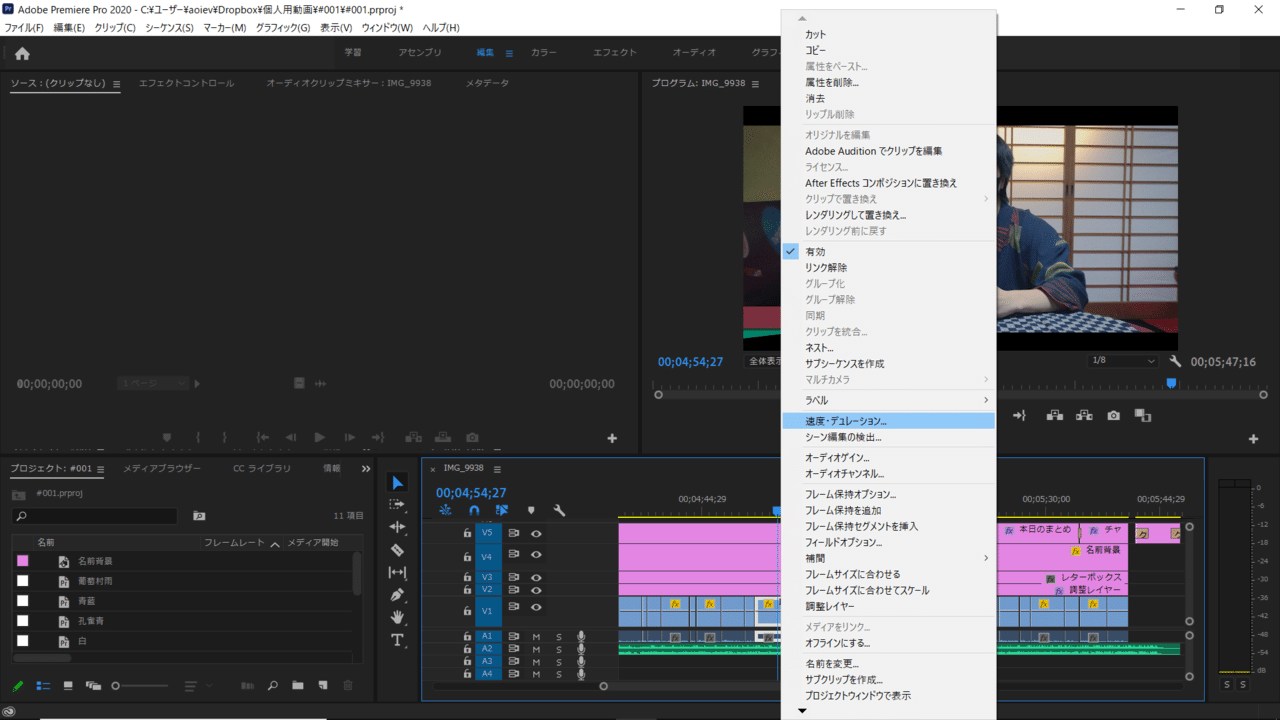Go to Home screen icon
The height and width of the screenshot is (720, 1280).
(22, 53)
